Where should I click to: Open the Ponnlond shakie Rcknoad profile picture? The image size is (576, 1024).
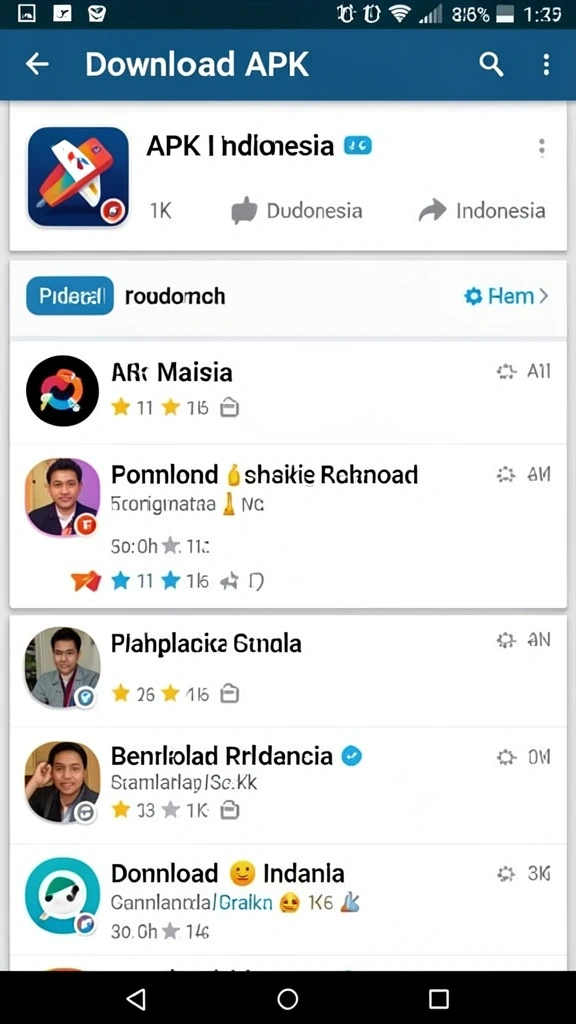coord(63,497)
